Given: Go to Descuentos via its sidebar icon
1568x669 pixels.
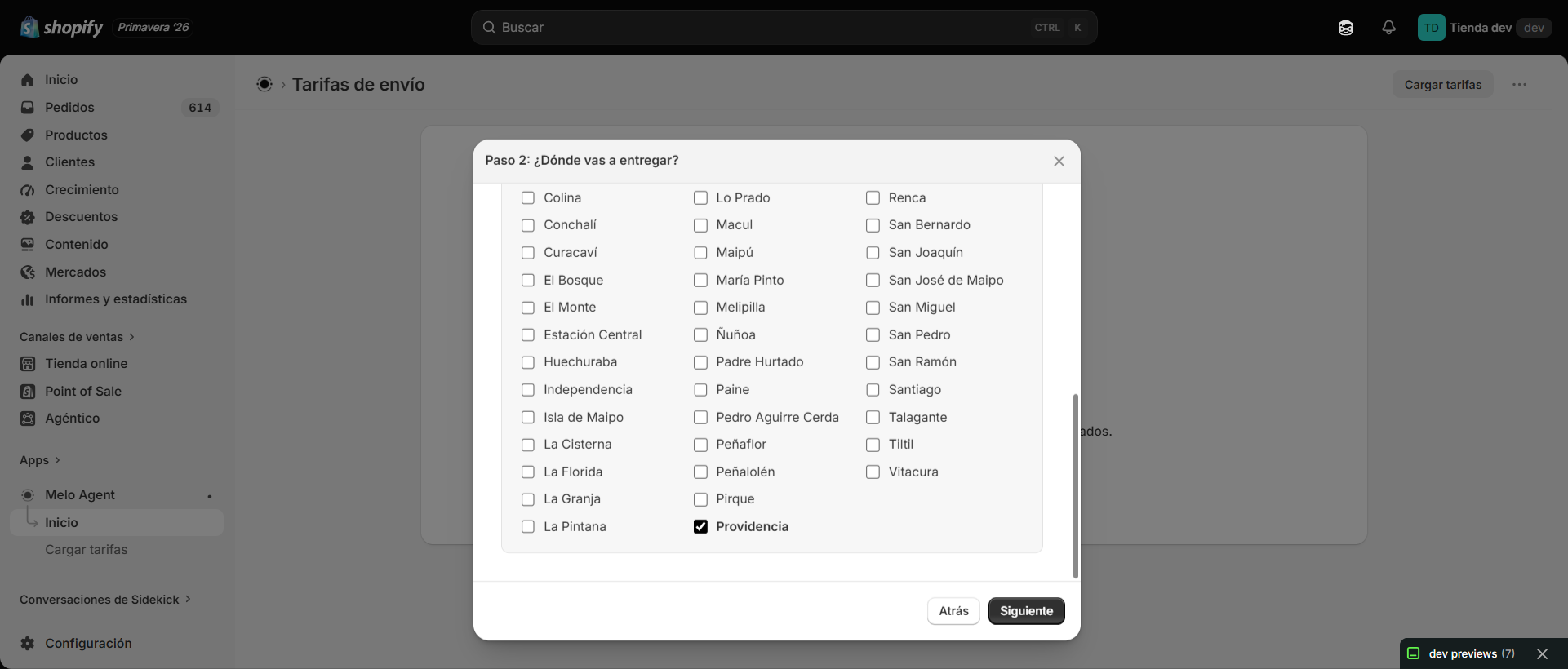Looking at the screenshot, I should [x=28, y=217].
